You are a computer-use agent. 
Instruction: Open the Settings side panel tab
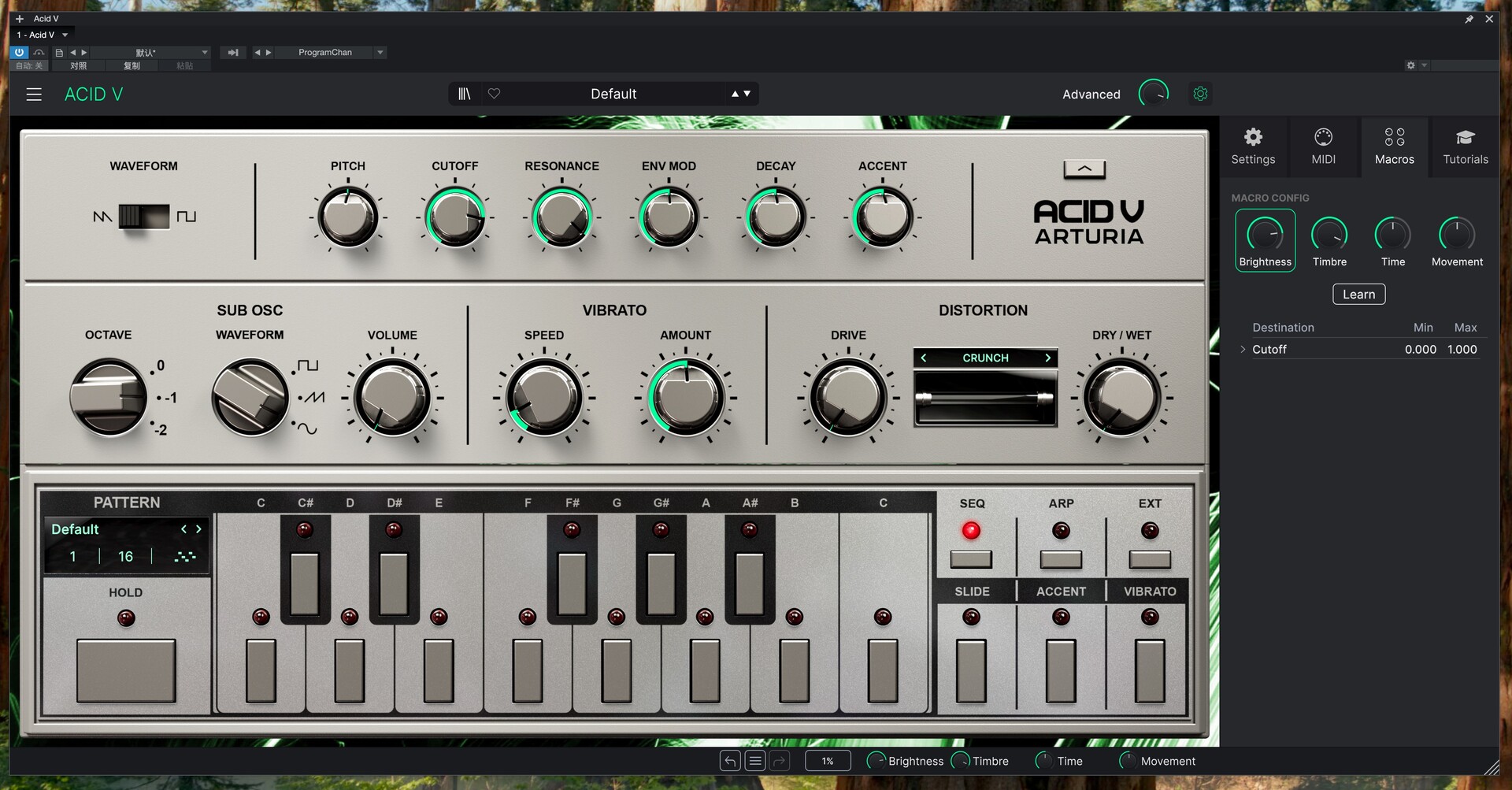click(x=1253, y=147)
